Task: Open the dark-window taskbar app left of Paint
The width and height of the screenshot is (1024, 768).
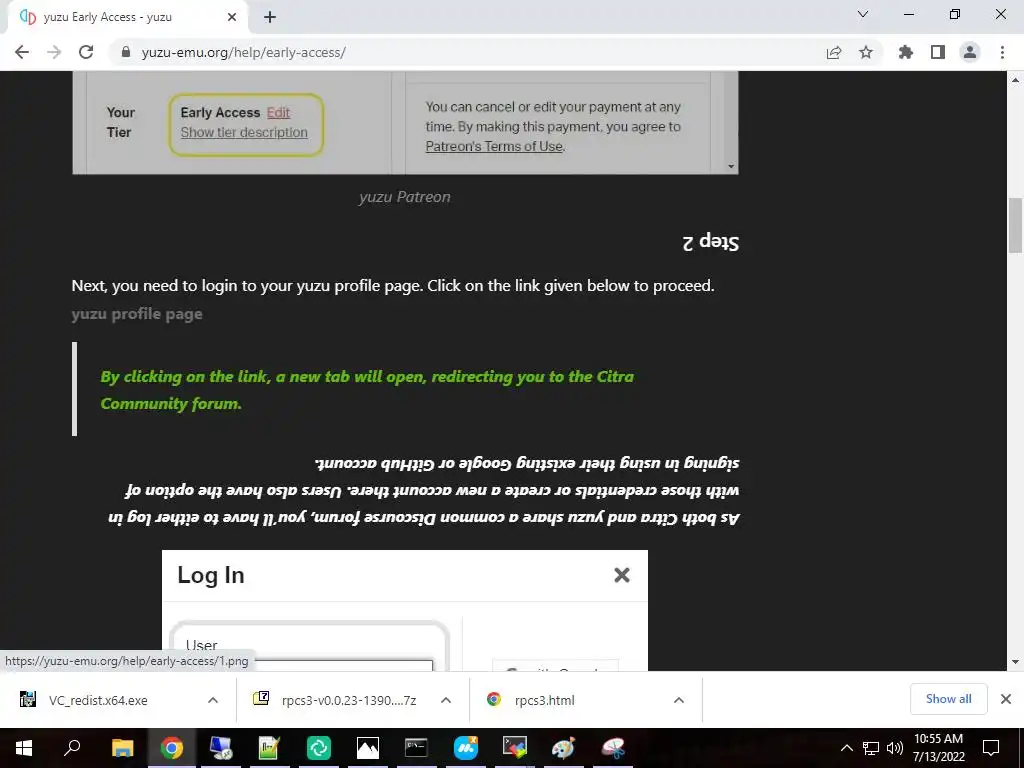Action: 514,748
